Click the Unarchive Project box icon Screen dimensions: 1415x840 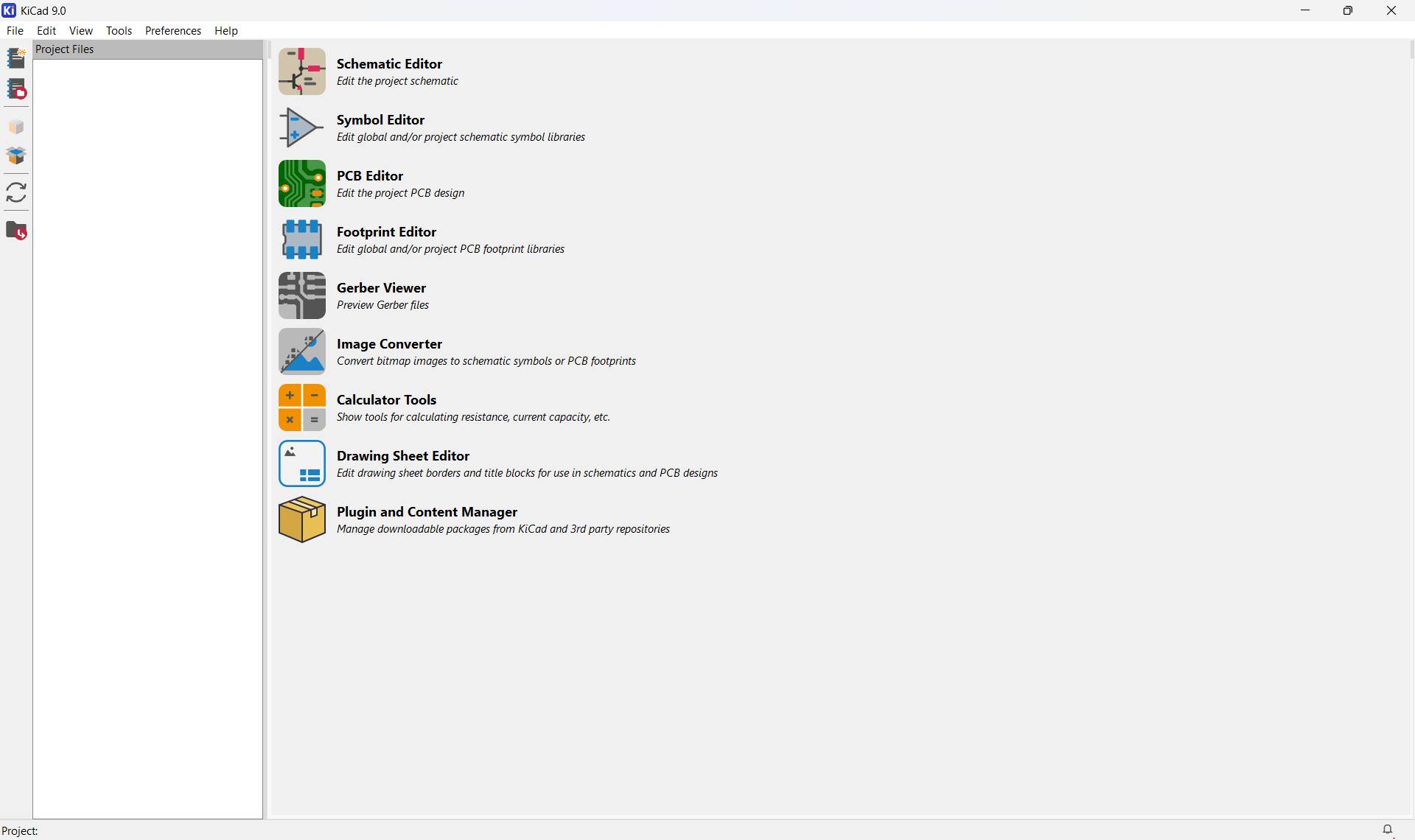pos(16,155)
